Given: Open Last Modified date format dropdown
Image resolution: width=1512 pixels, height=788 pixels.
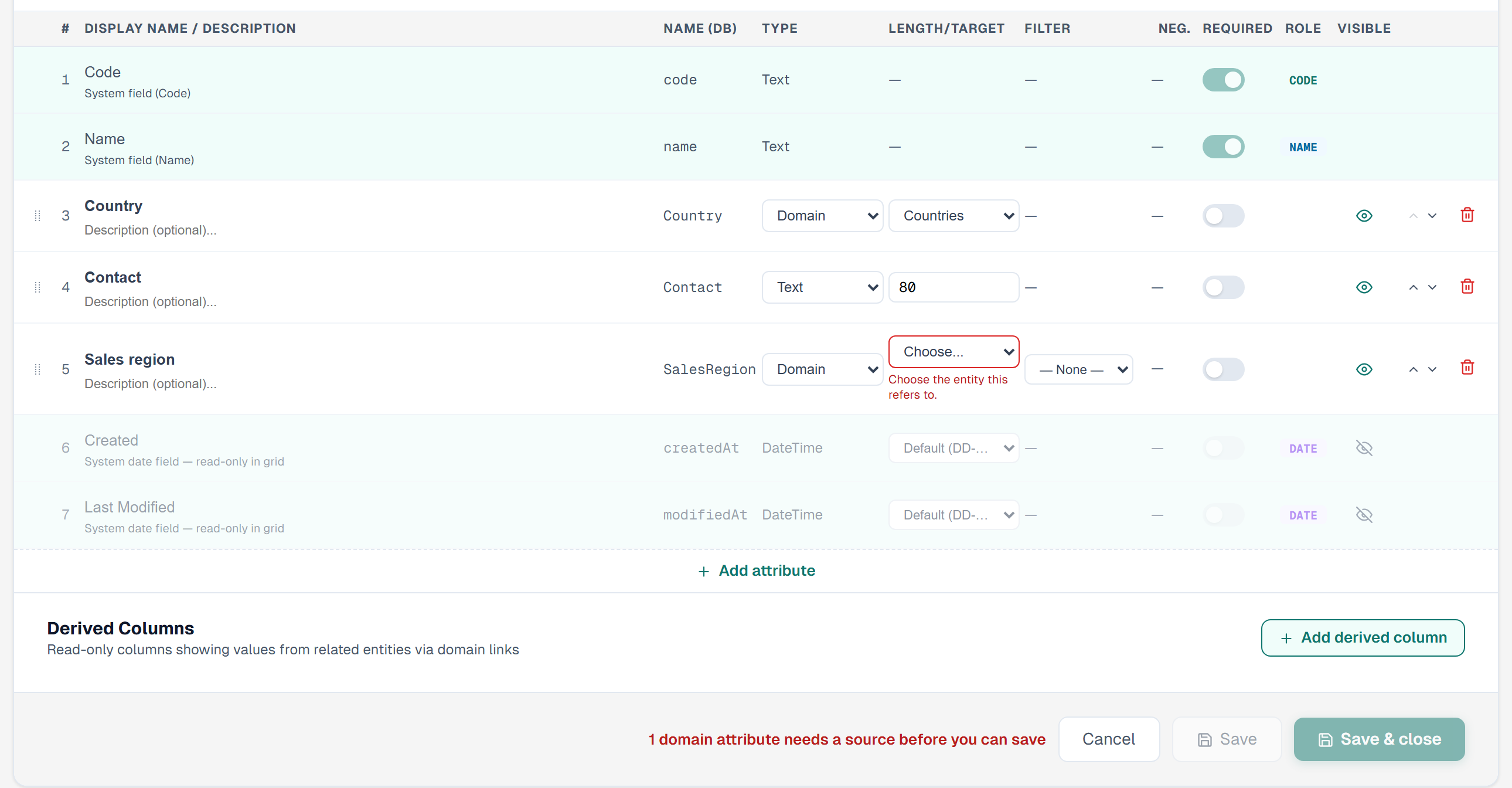Looking at the screenshot, I should pos(954,515).
